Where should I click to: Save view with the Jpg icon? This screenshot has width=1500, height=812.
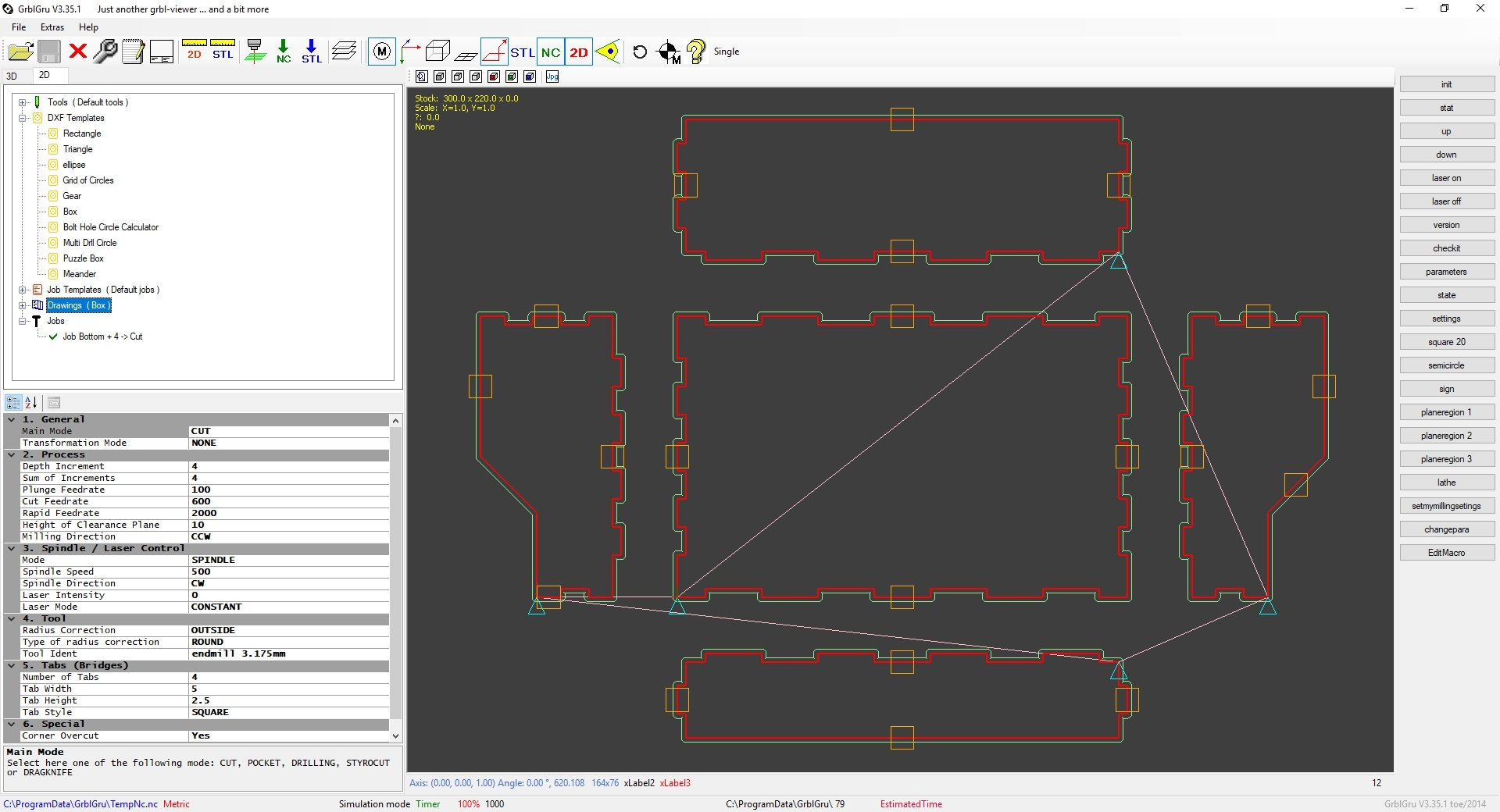(x=552, y=77)
